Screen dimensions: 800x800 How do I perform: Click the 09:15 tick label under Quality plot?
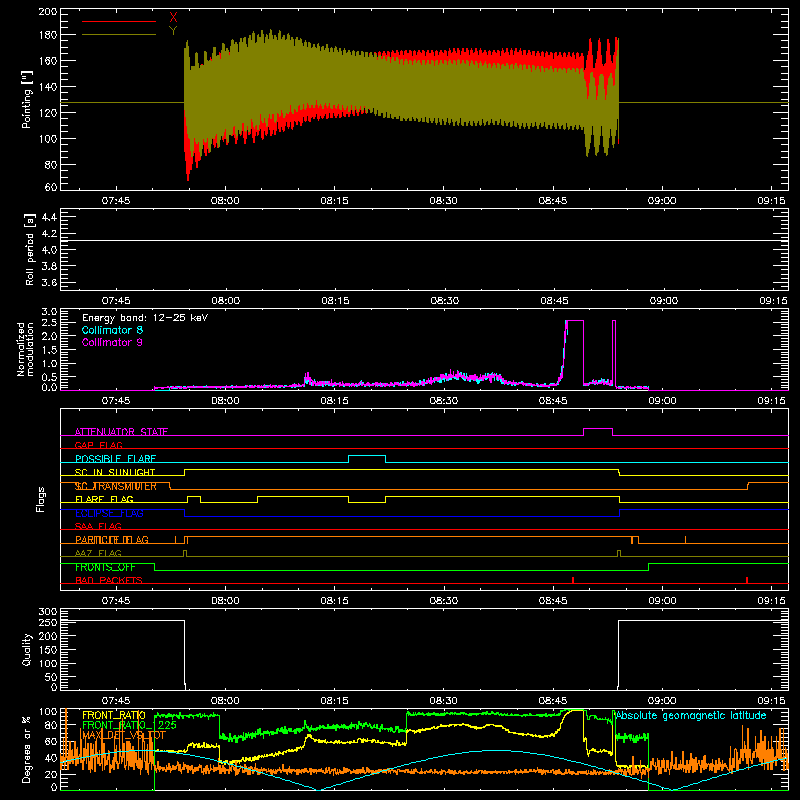pyautogui.click(x=771, y=701)
